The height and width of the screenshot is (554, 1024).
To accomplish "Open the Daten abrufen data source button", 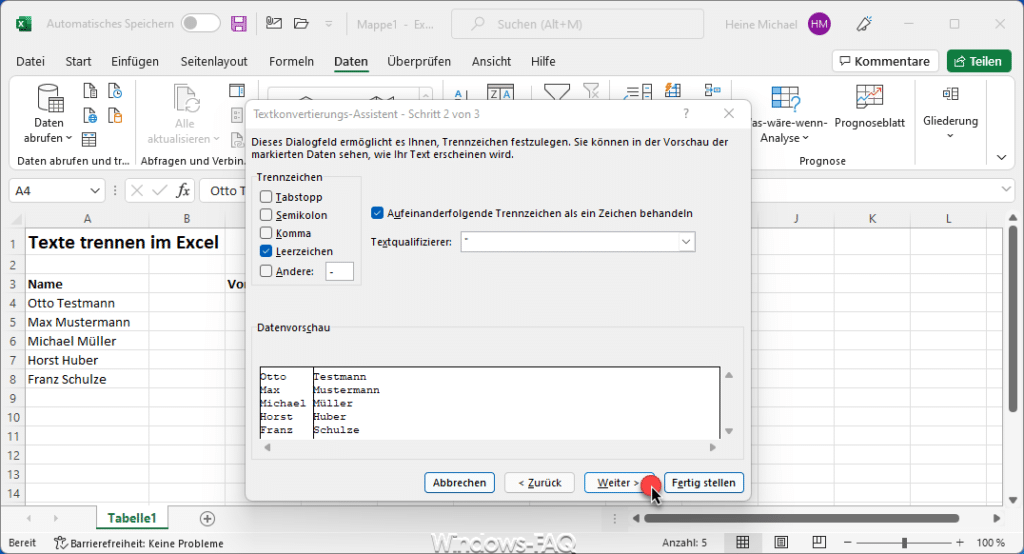I will [49, 114].
